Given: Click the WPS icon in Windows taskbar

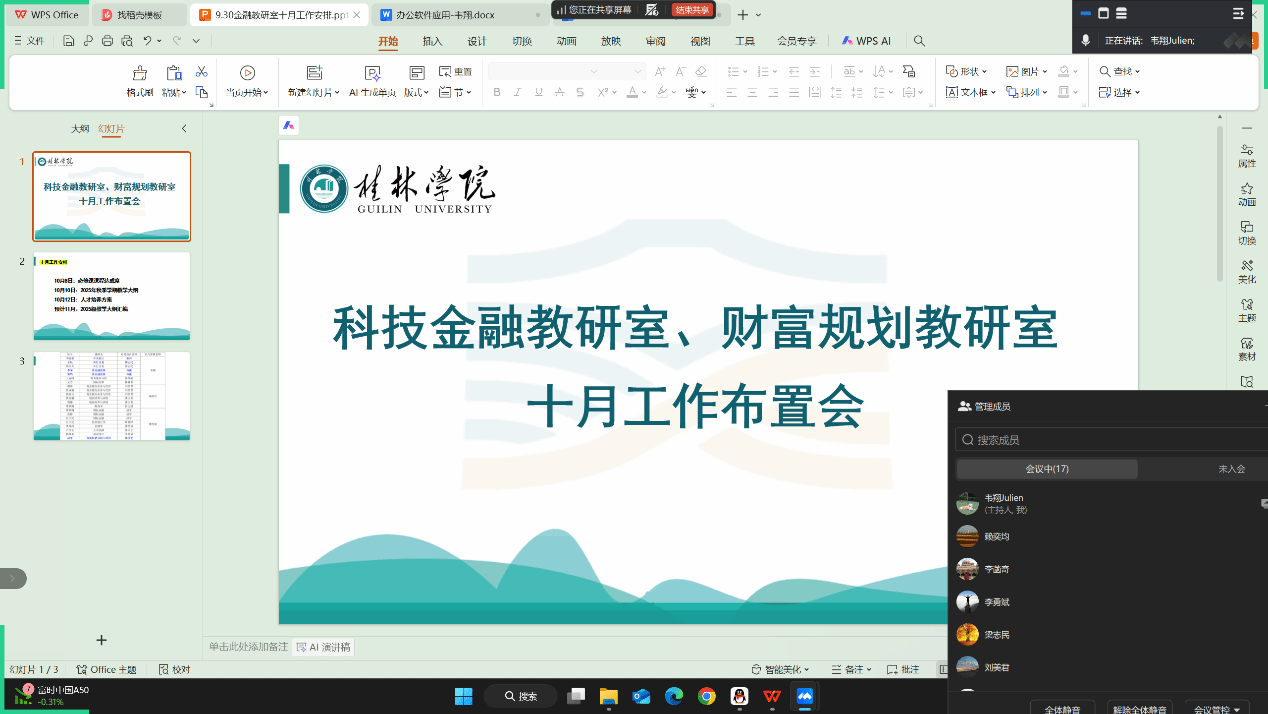Looking at the screenshot, I should [772, 696].
